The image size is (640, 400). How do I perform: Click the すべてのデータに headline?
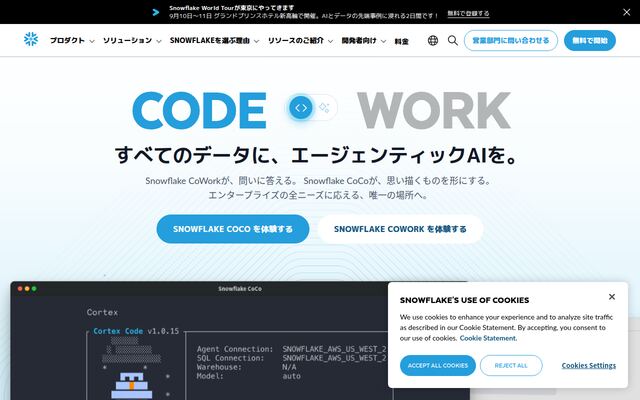[x=317, y=156]
